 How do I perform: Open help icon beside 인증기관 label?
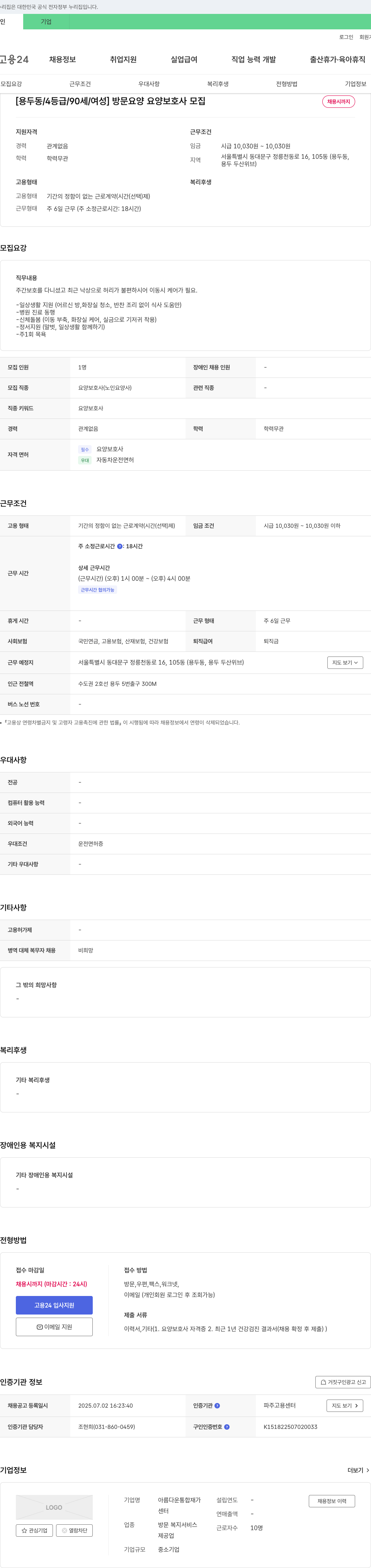click(x=218, y=1405)
